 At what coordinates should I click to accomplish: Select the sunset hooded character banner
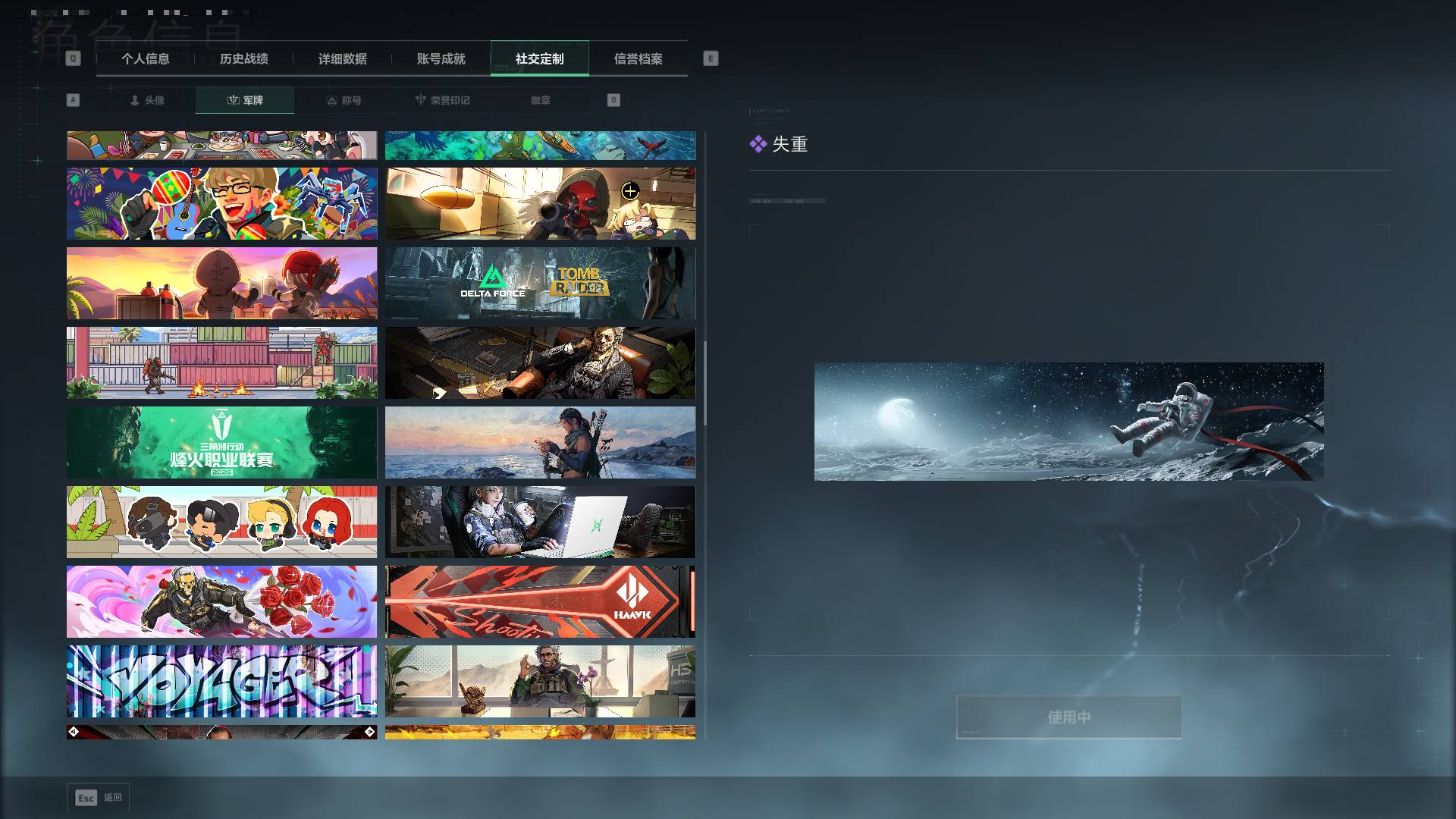click(221, 283)
